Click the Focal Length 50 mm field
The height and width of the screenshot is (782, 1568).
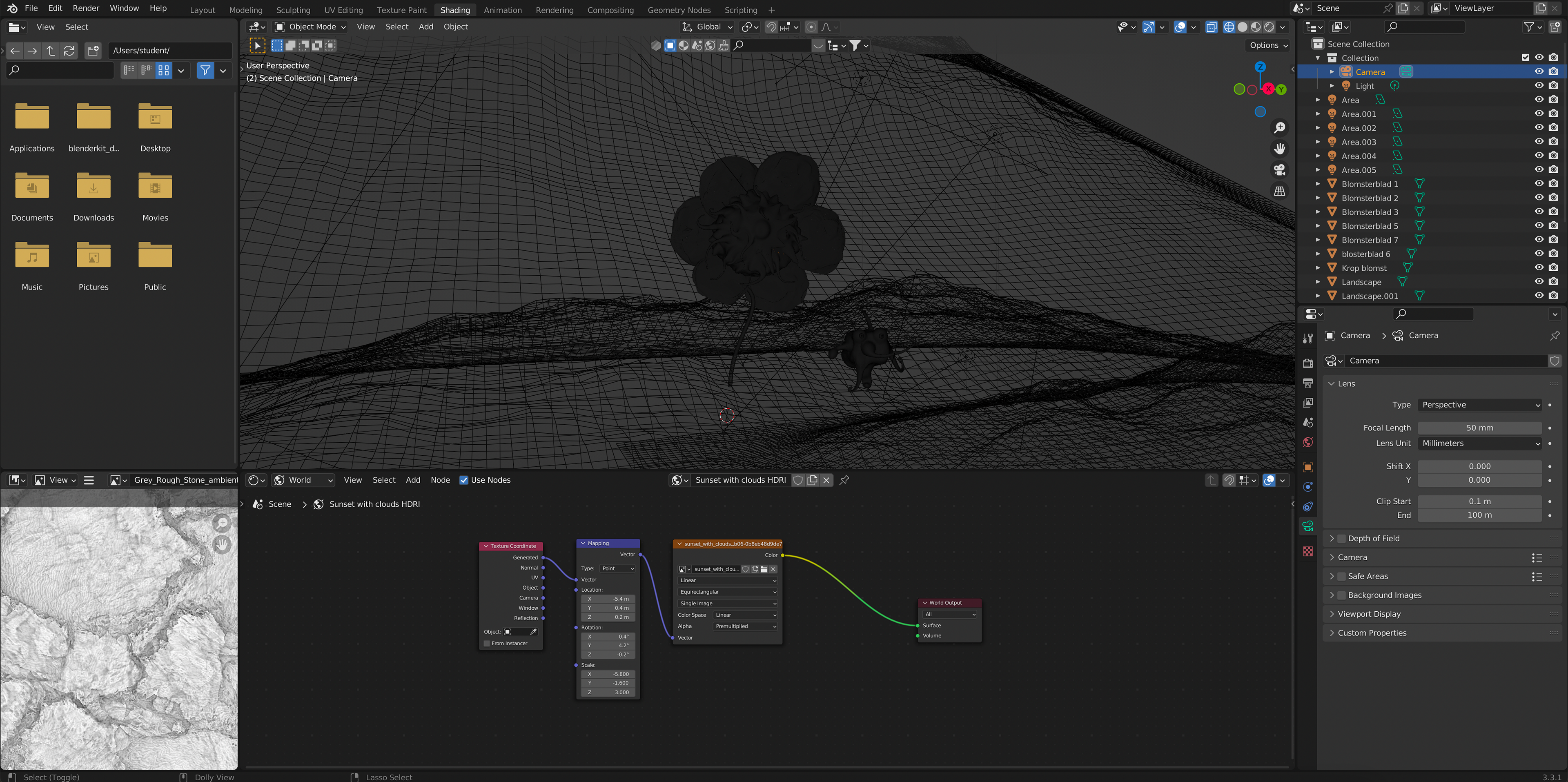tap(1479, 428)
